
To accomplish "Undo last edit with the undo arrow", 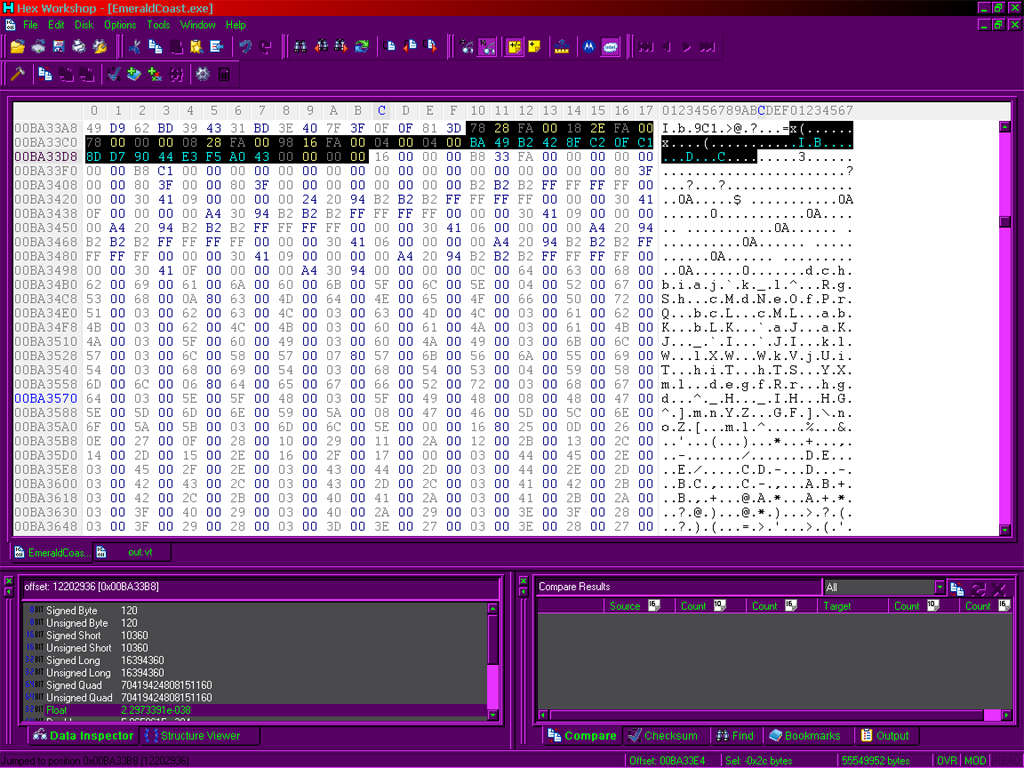I will [x=246, y=47].
